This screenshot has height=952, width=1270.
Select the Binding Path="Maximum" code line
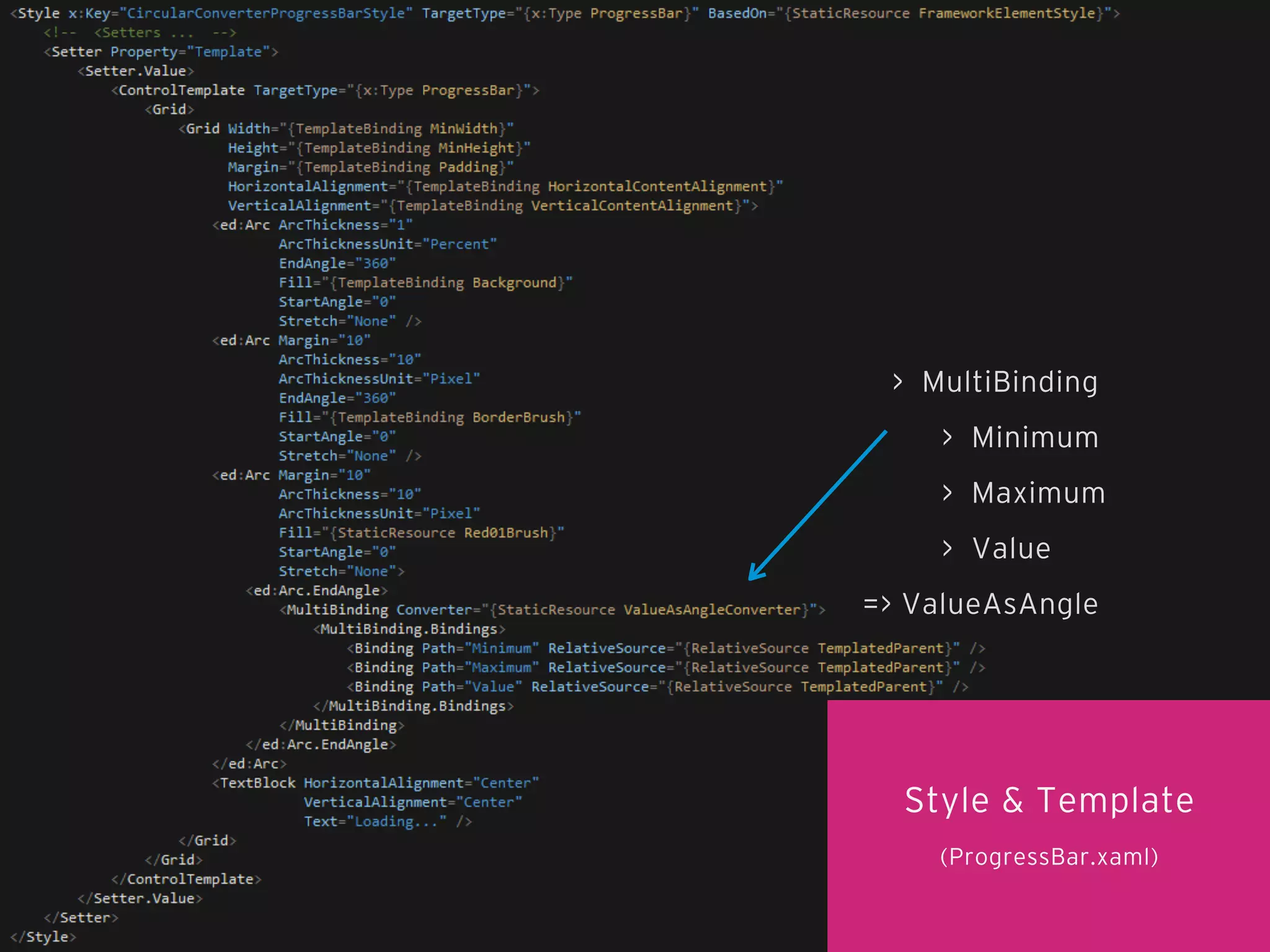[x=666, y=668]
